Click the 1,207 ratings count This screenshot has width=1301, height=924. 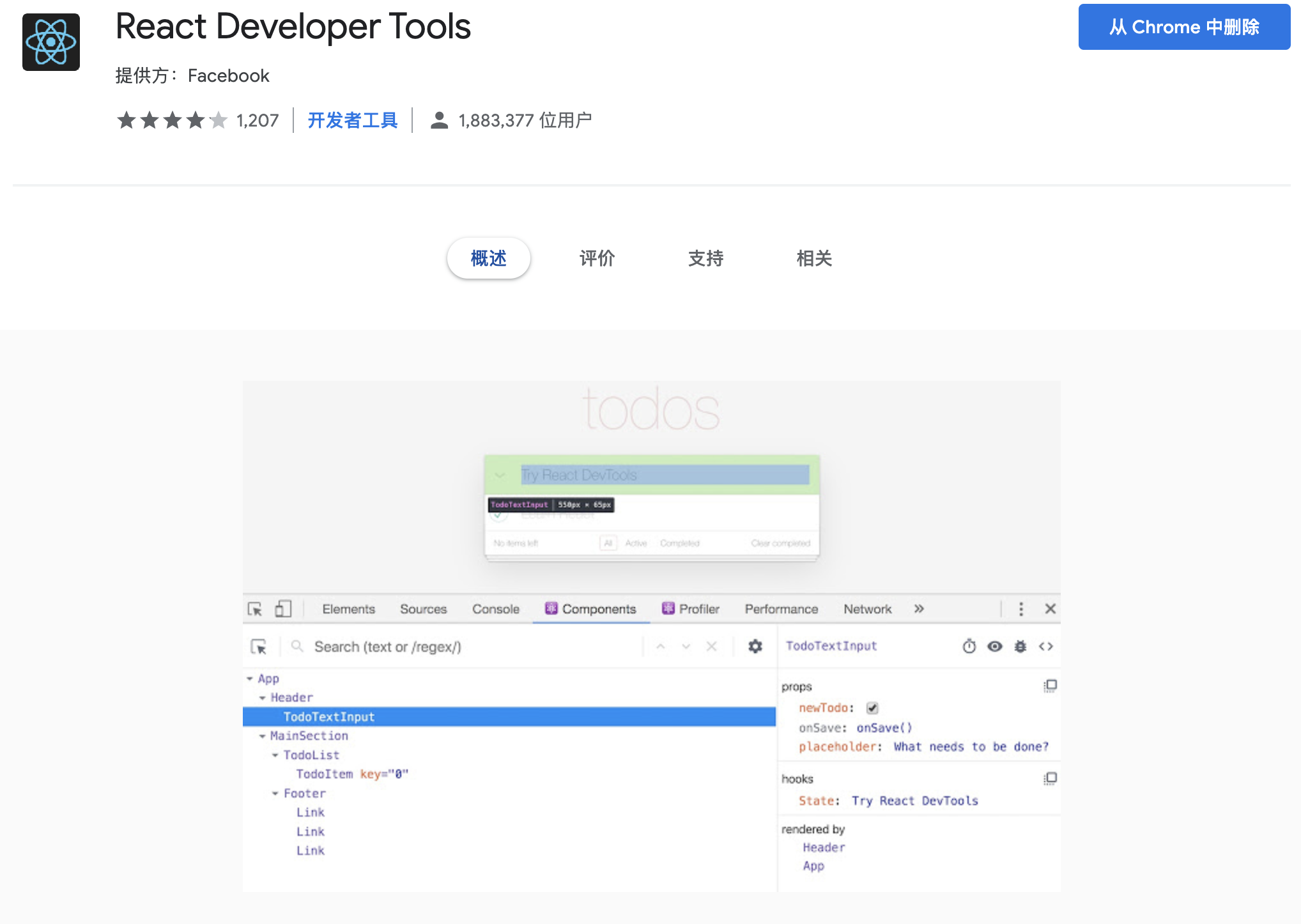pyautogui.click(x=258, y=120)
